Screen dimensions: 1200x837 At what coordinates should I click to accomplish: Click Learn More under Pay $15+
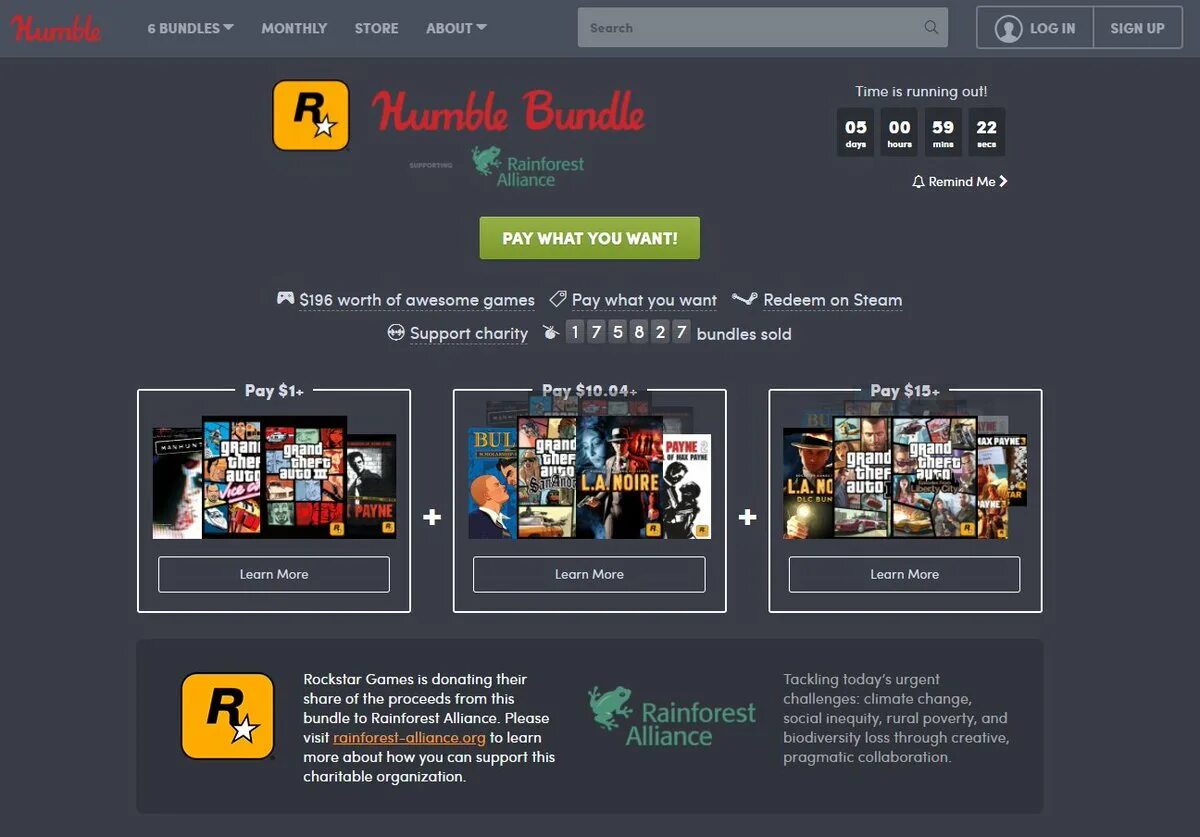905,574
